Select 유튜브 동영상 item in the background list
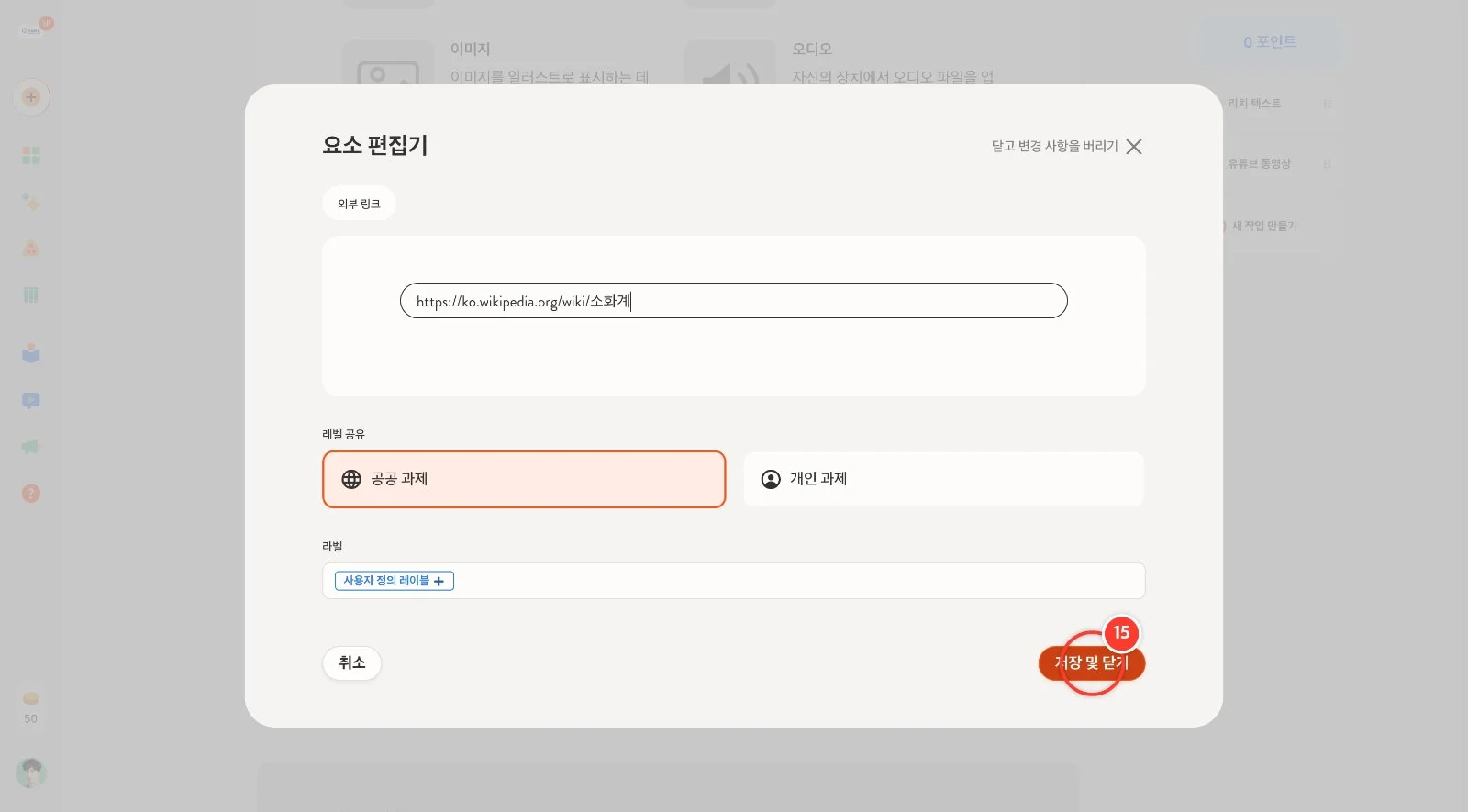 (1260, 164)
